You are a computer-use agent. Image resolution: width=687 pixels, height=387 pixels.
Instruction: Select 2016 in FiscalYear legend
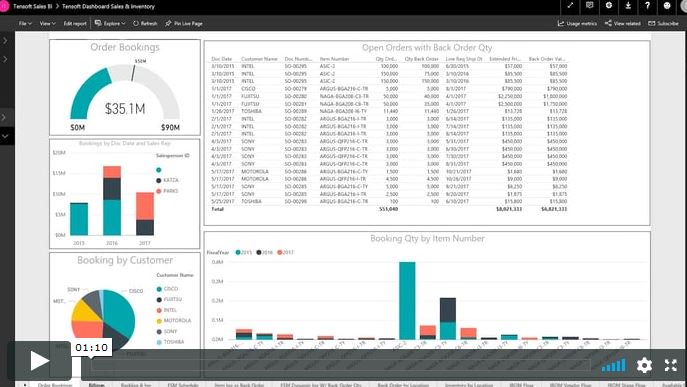pyautogui.click(x=265, y=252)
